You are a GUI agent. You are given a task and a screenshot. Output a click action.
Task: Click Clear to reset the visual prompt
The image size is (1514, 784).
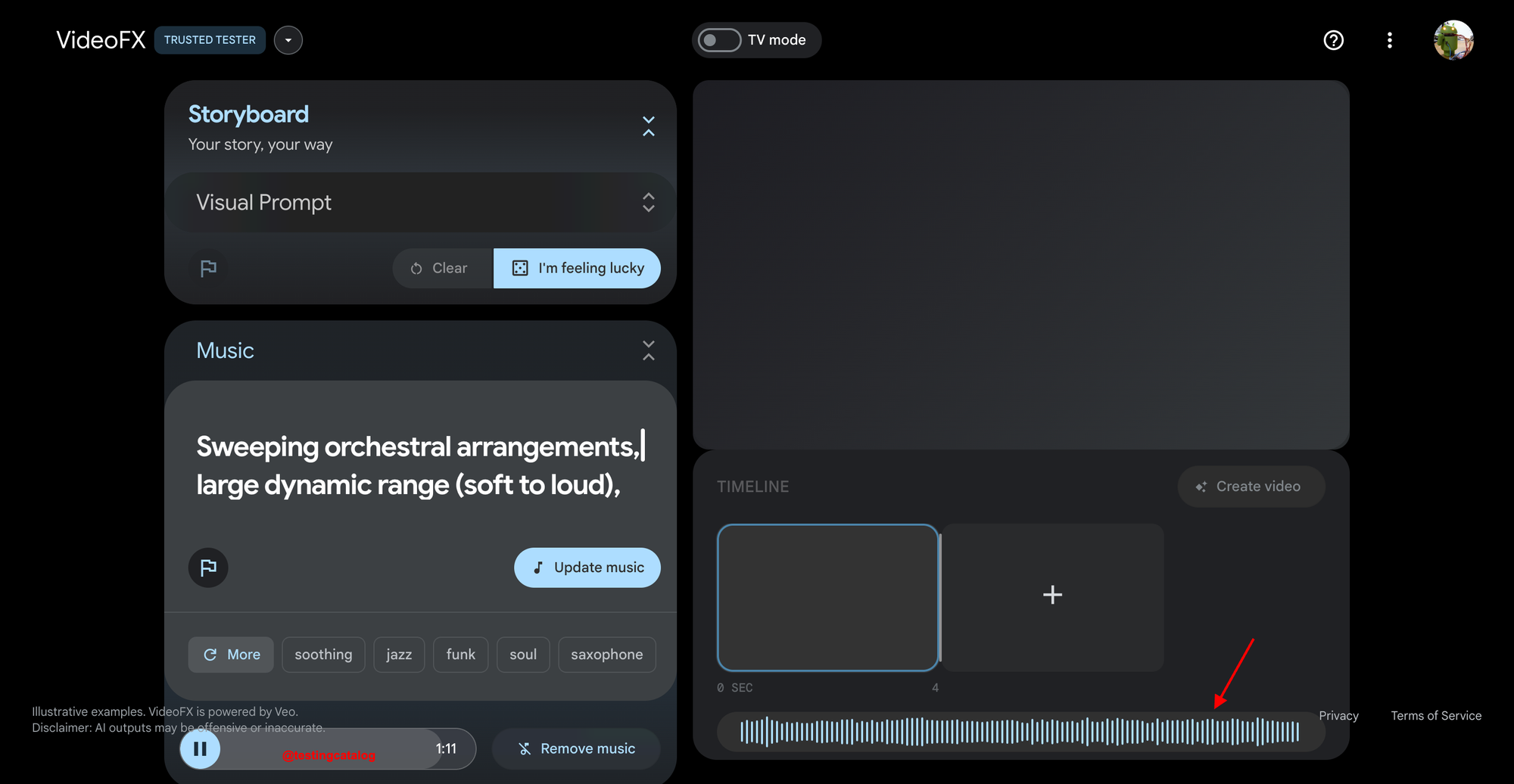coord(442,268)
